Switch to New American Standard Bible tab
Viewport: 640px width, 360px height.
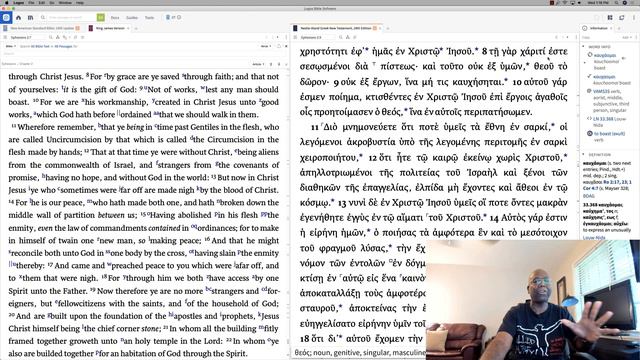[42, 28]
